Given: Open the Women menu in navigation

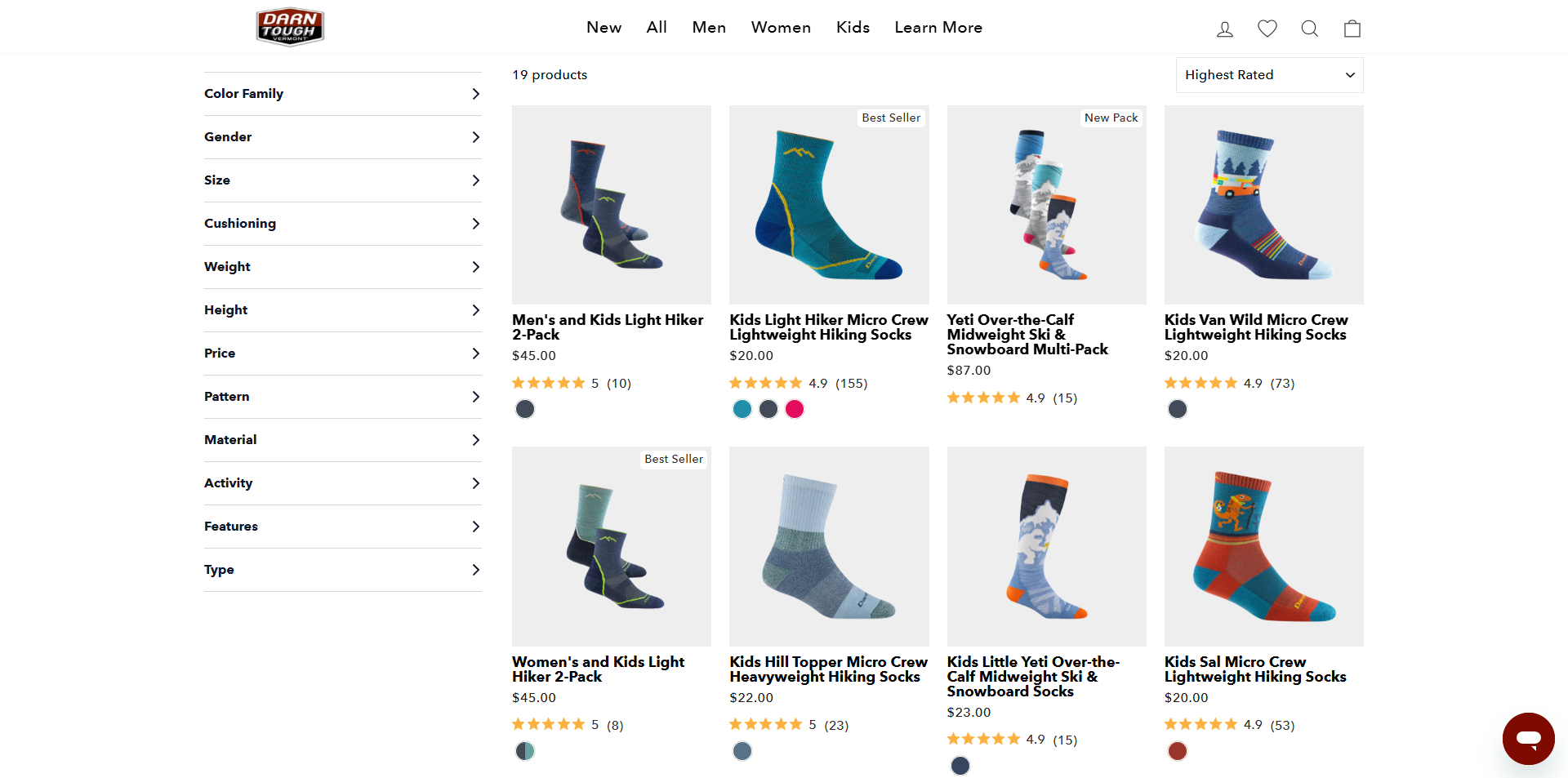Looking at the screenshot, I should pyautogui.click(x=781, y=28).
